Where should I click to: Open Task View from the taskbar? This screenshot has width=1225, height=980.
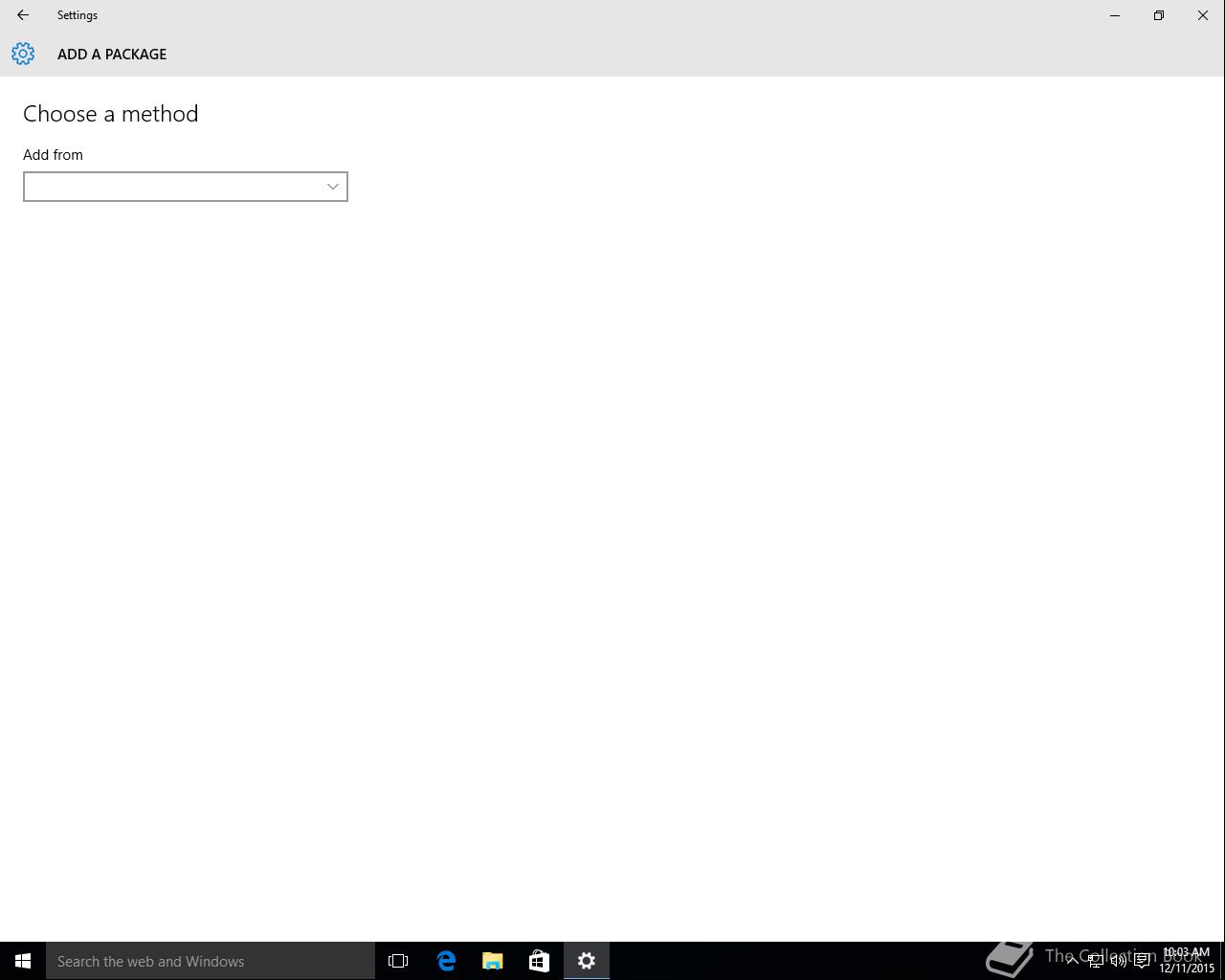click(x=398, y=961)
